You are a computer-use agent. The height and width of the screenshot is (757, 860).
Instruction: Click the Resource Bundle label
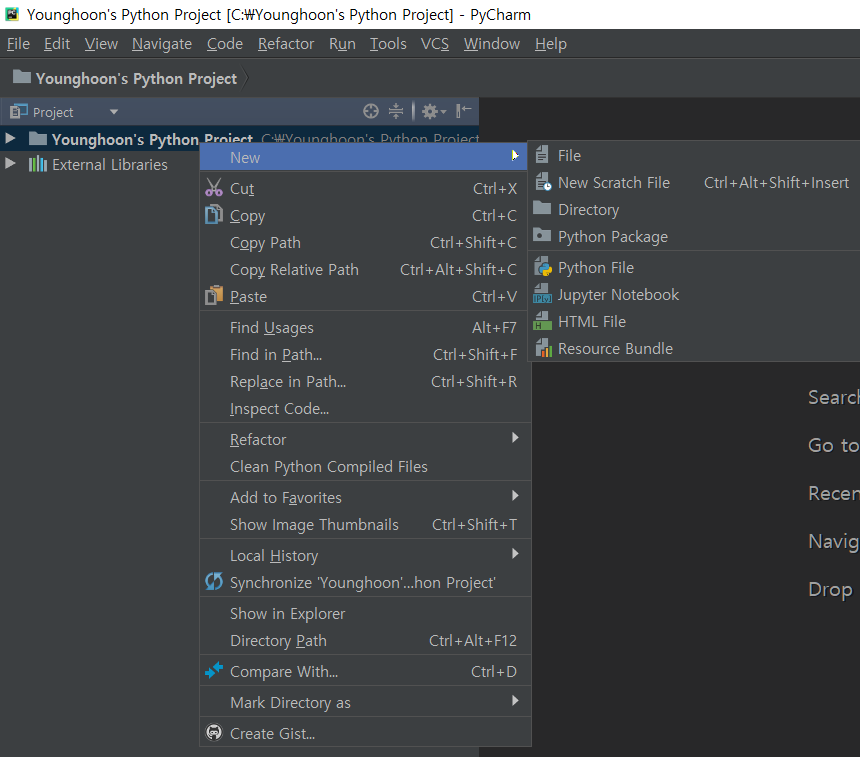click(x=615, y=348)
